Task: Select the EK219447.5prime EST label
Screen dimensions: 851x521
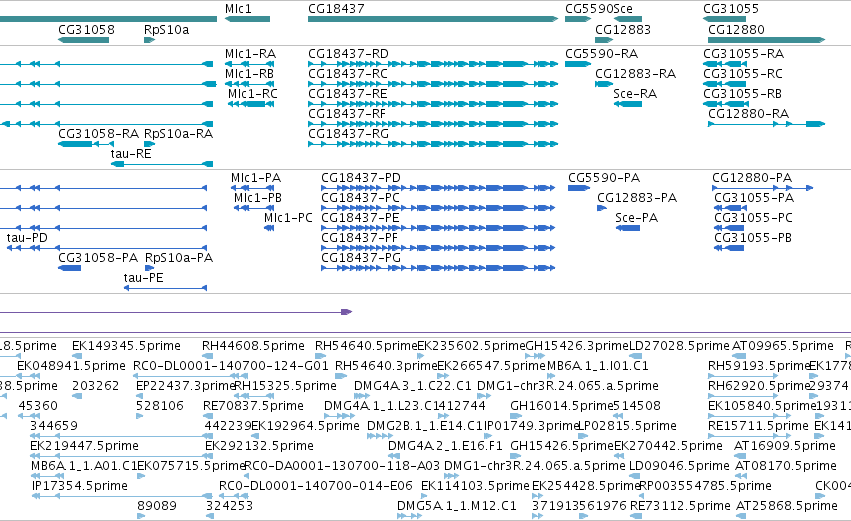Action: point(84,447)
